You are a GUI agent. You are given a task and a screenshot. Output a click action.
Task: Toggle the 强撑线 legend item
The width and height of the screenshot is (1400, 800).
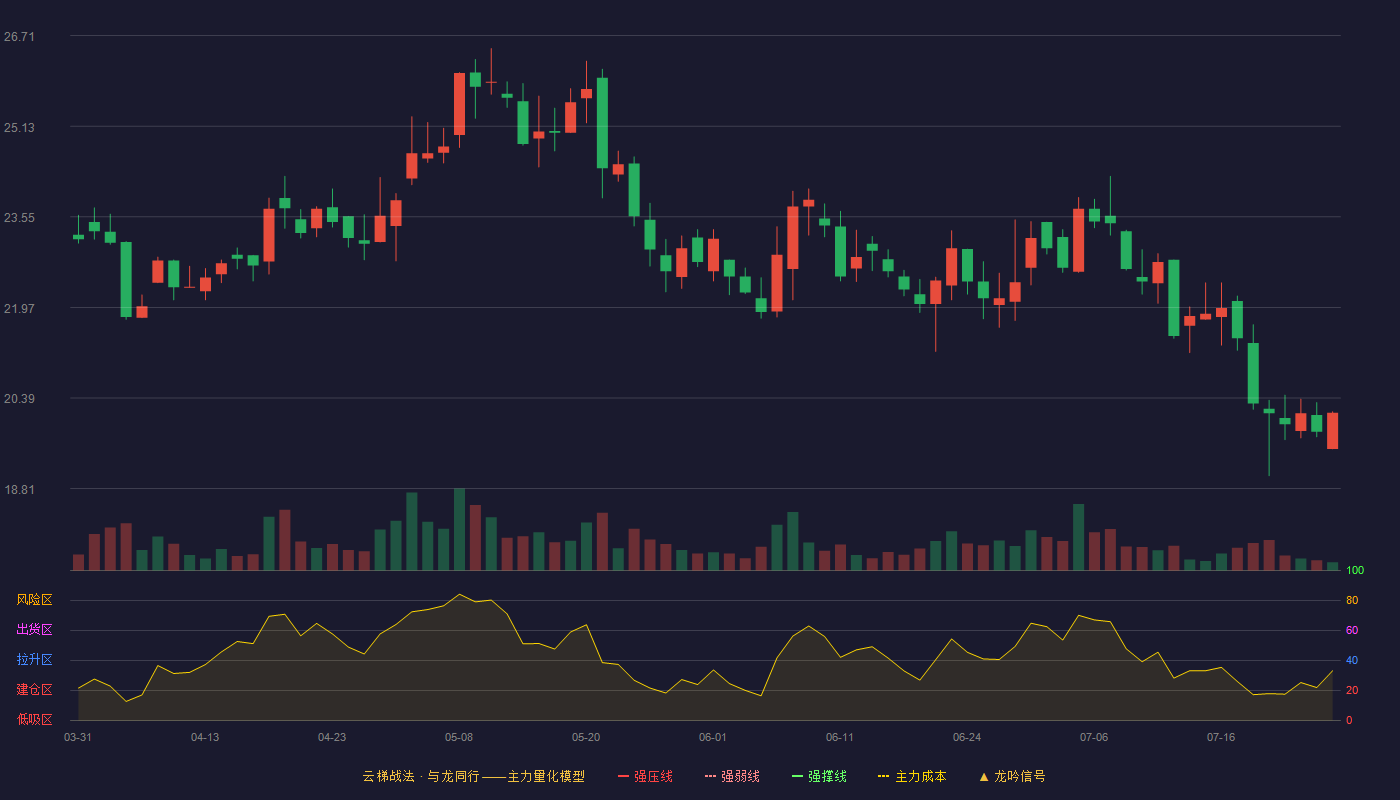point(819,776)
